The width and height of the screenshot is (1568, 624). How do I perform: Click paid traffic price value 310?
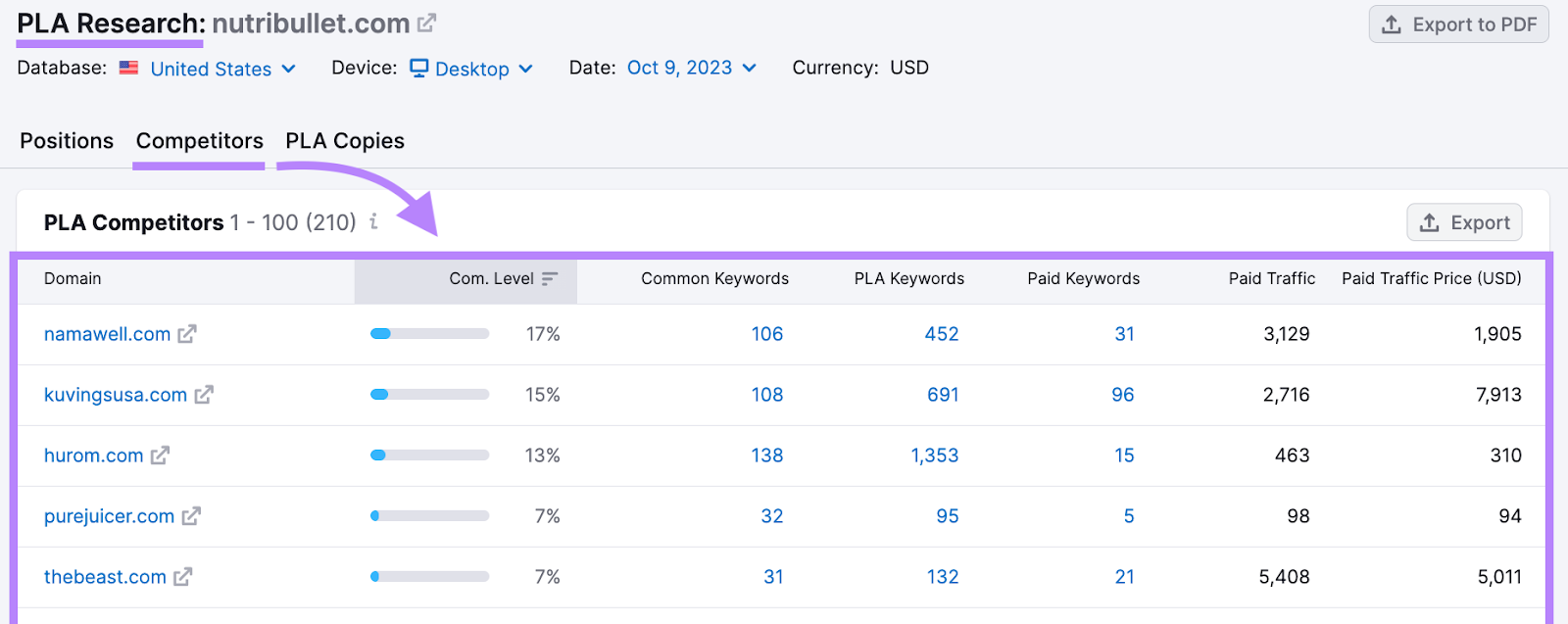[1506, 456]
